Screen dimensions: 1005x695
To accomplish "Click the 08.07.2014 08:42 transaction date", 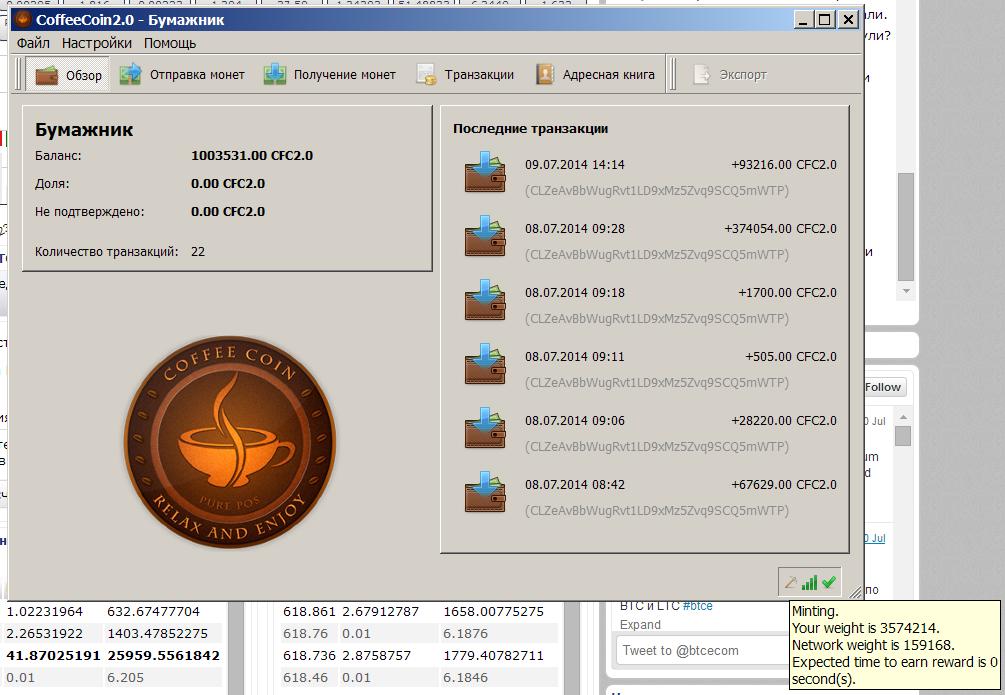I will (575, 485).
